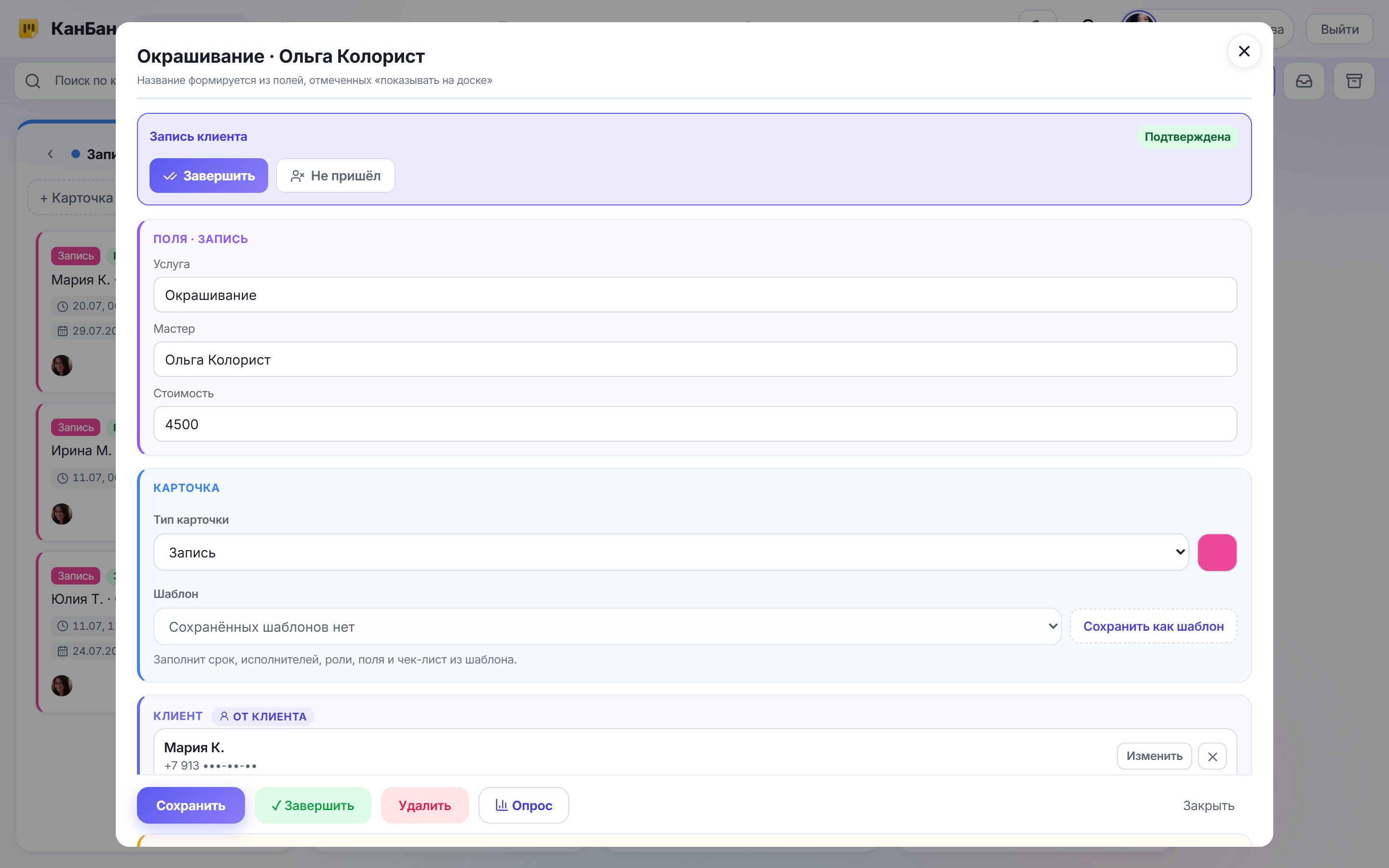This screenshot has width=1389, height=868.
Task: Click Изменить for the client
Action: click(1154, 756)
